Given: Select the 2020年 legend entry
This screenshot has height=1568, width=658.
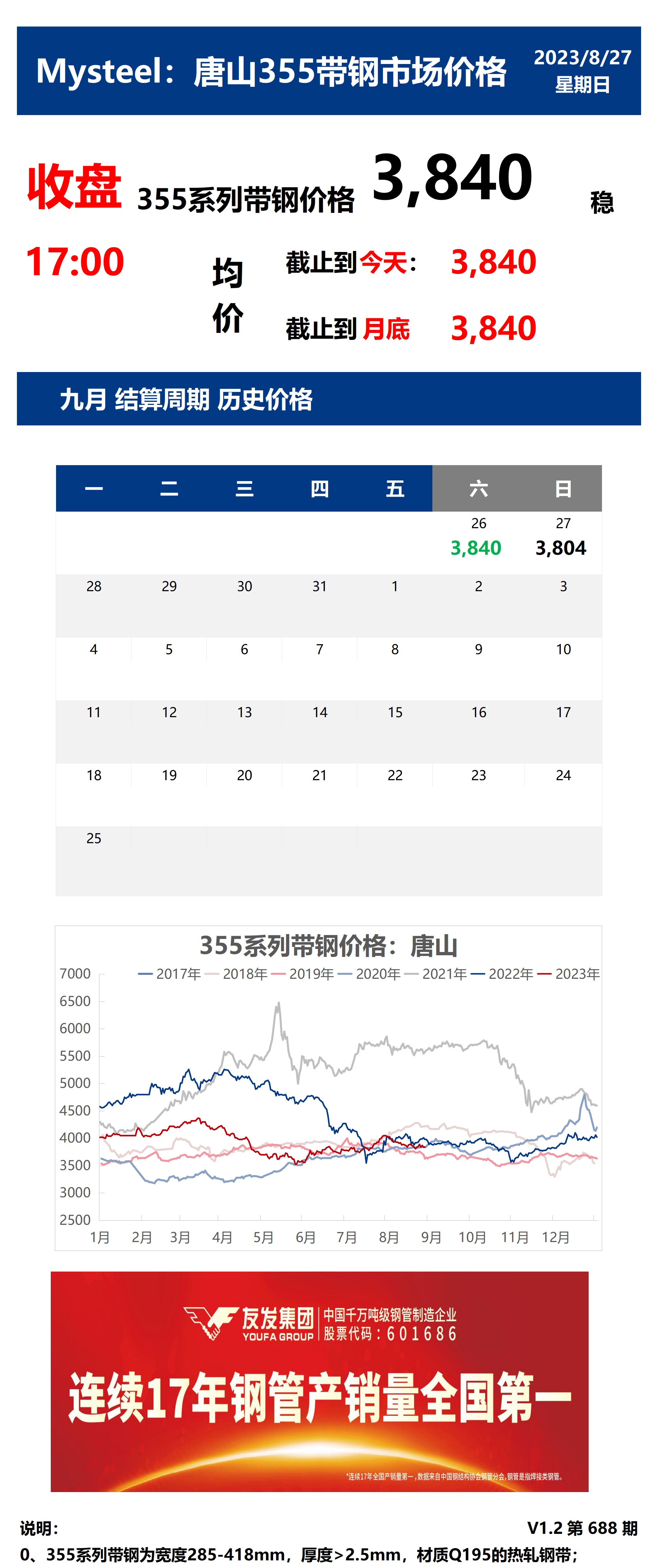Looking at the screenshot, I should point(369,974).
